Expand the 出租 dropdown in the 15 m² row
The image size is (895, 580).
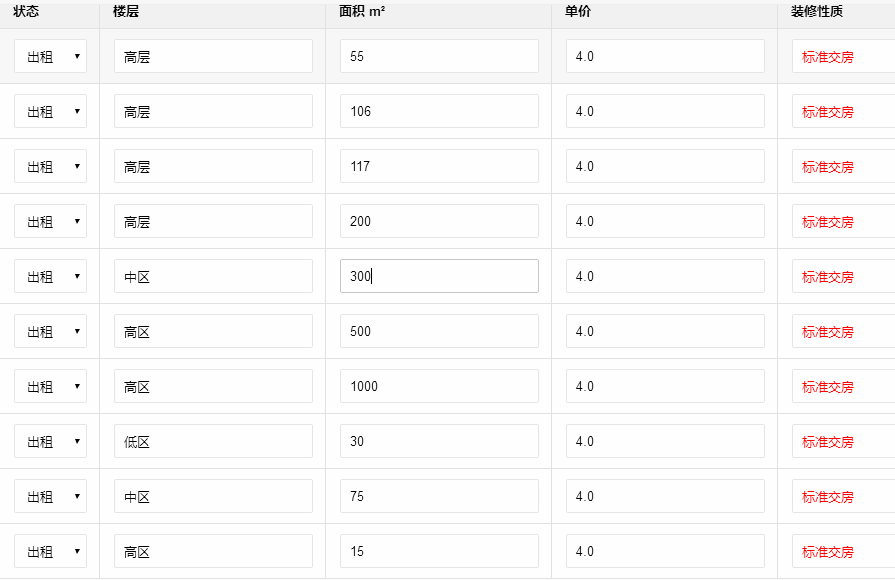coord(50,552)
